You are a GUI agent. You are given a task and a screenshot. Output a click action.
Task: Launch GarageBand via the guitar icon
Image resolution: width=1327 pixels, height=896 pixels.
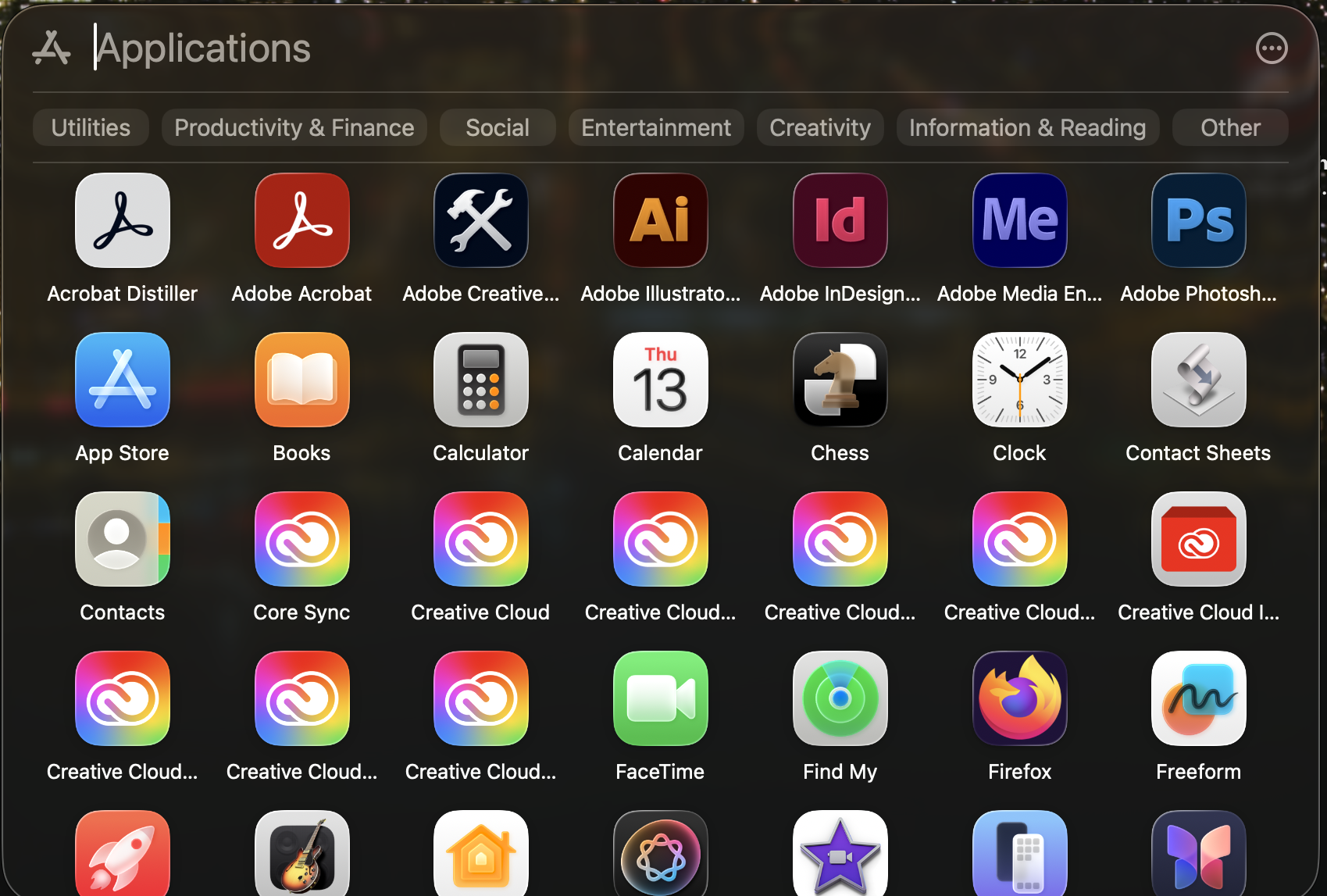click(x=302, y=854)
